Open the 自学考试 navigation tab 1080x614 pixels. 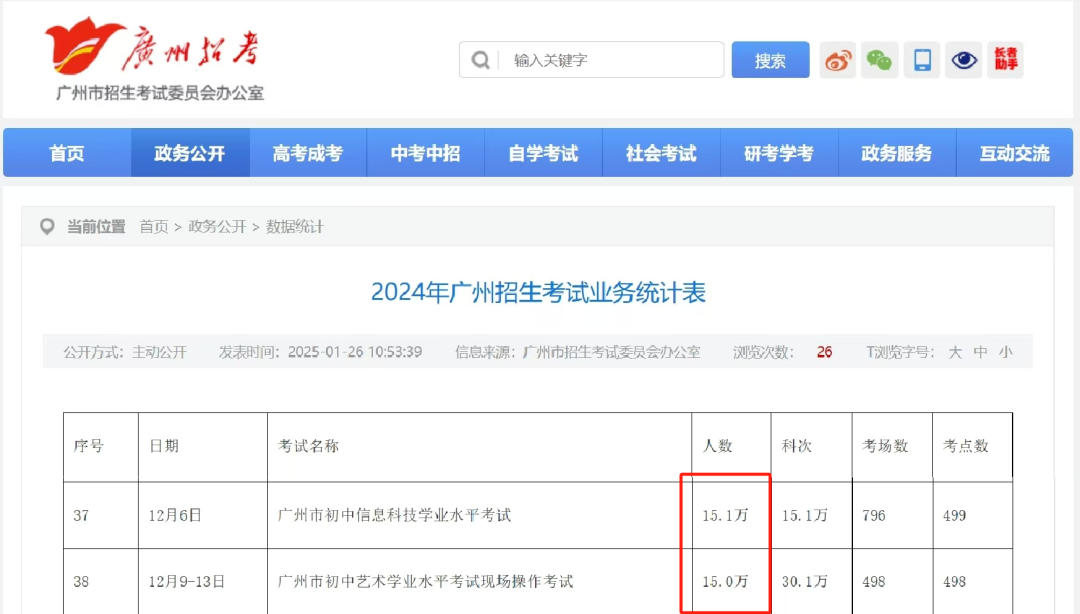(543, 153)
